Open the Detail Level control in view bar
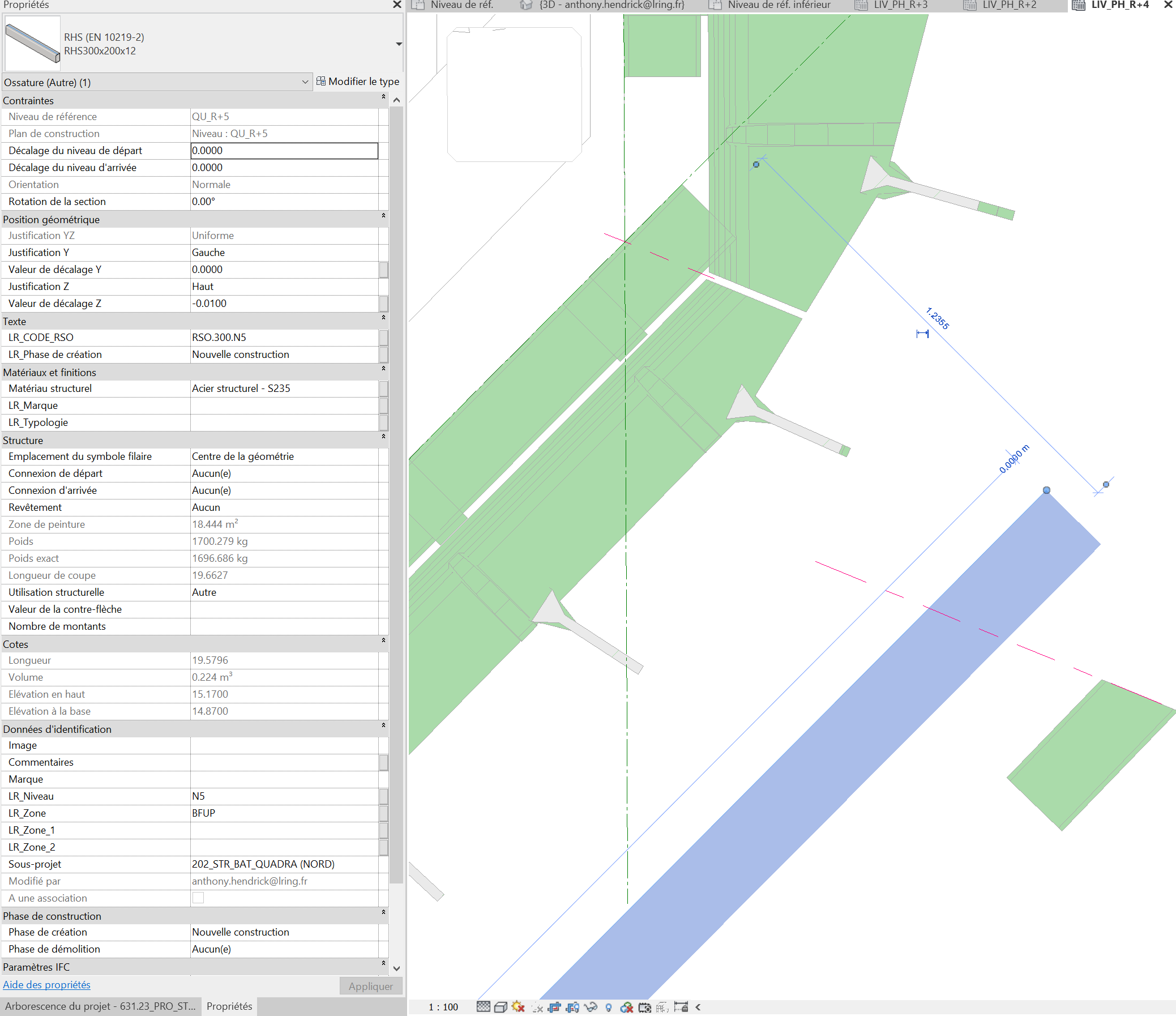 coord(484,1007)
